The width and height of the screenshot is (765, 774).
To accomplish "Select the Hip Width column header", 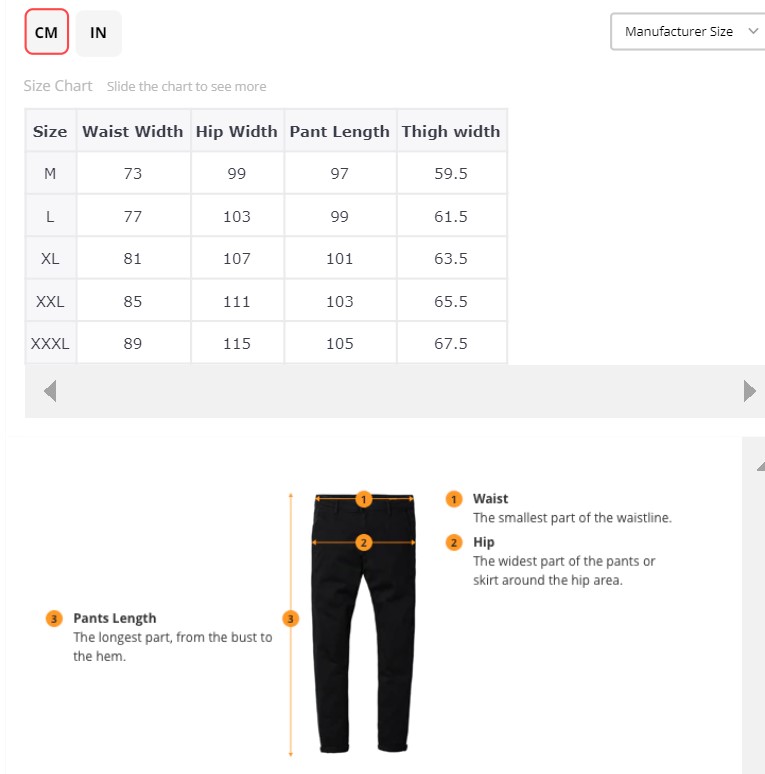I will [x=237, y=131].
